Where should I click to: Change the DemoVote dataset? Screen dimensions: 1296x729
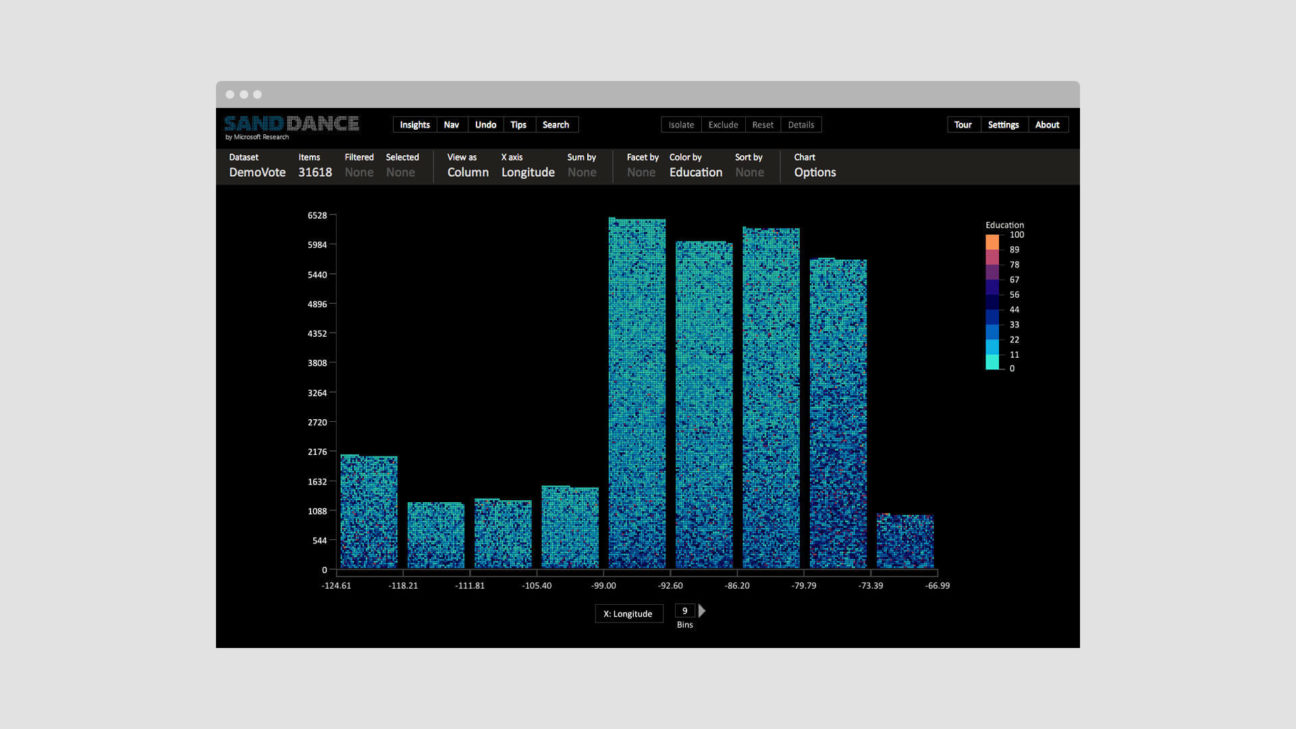click(257, 172)
